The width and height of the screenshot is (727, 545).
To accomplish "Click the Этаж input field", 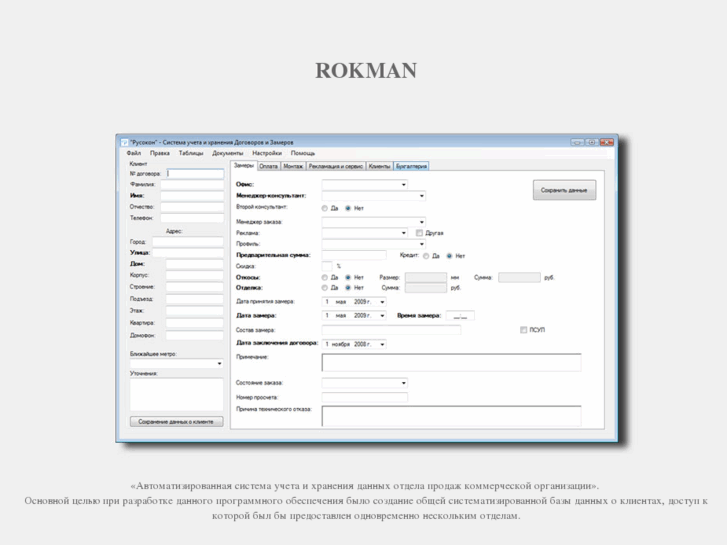I will click(195, 311).
